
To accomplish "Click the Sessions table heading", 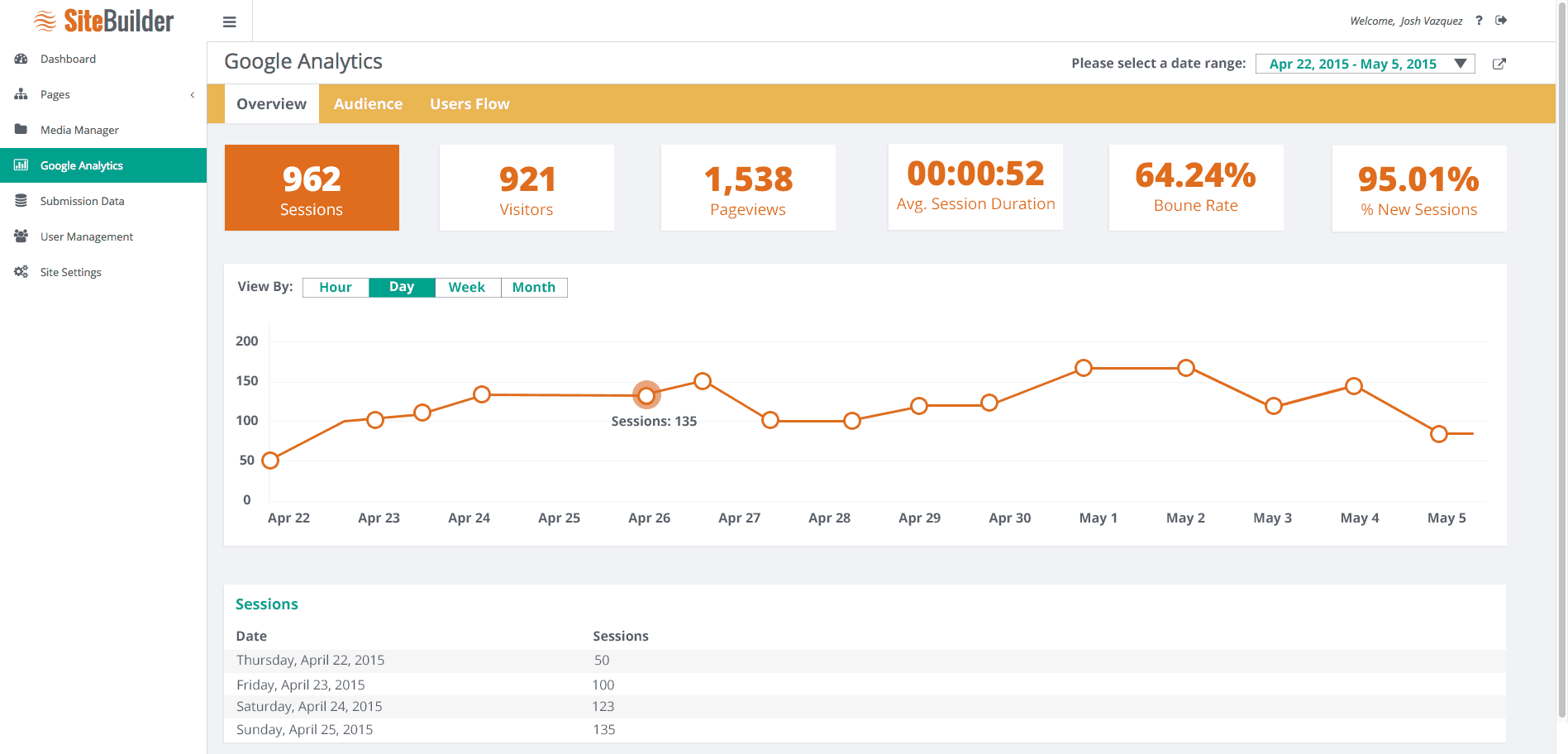I will click(x=267, y=604).
